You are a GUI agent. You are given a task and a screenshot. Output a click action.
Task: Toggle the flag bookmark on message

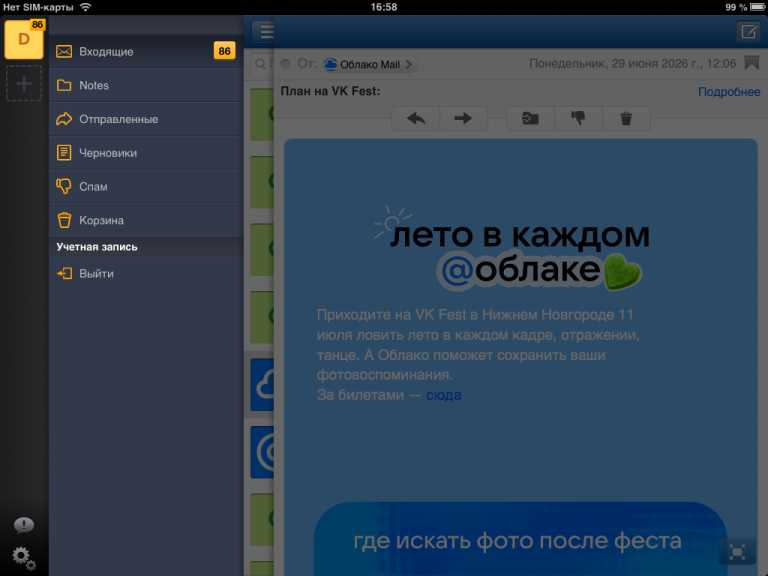click(751, 63)
